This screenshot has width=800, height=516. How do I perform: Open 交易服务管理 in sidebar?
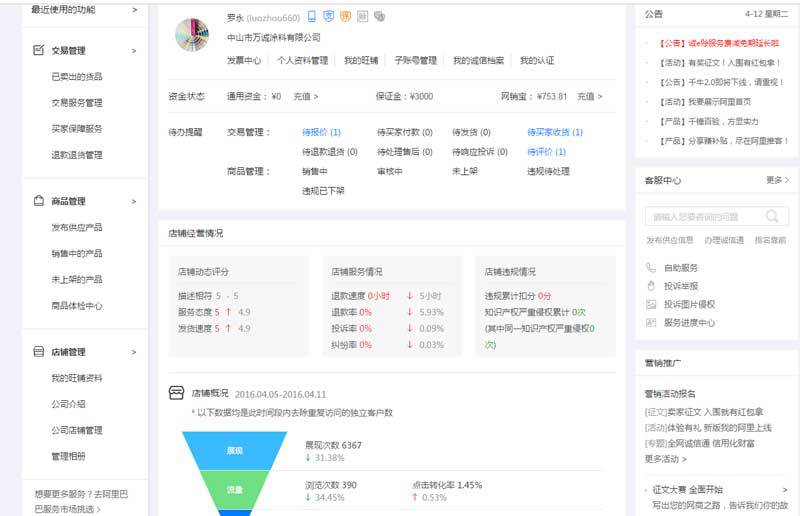click(x=77, y=103)
